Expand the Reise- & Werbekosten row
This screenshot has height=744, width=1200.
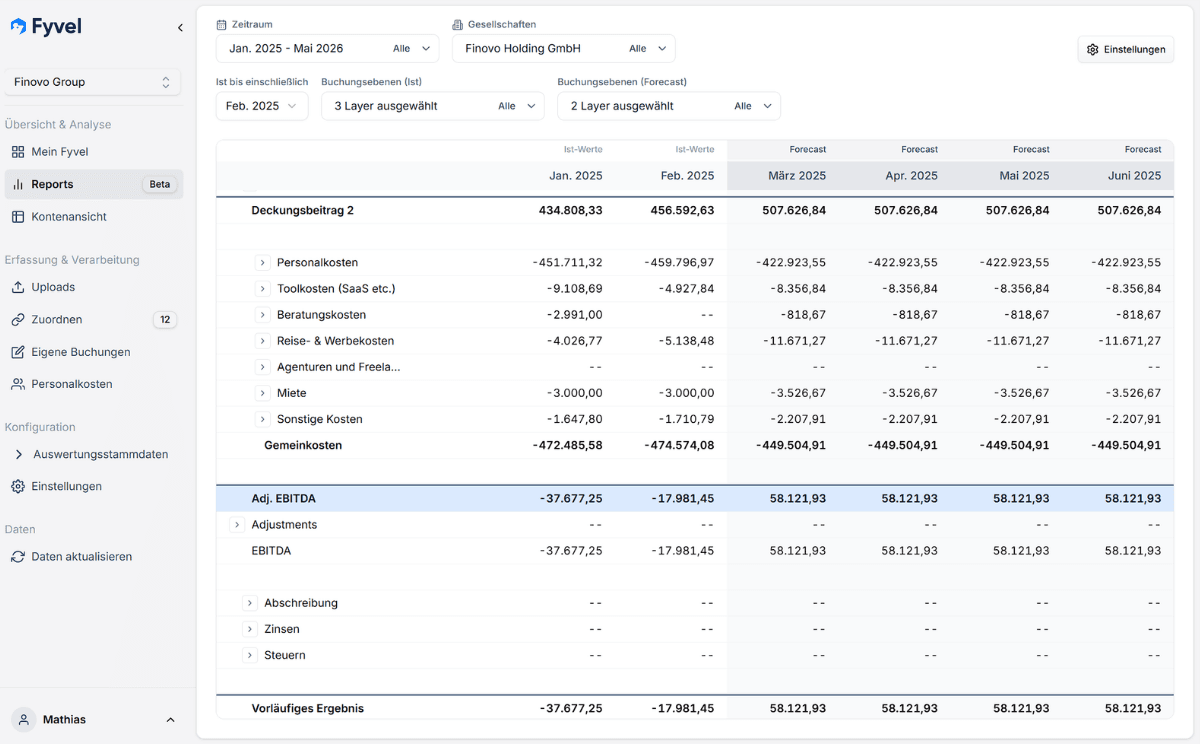click(x=263, y=341)
